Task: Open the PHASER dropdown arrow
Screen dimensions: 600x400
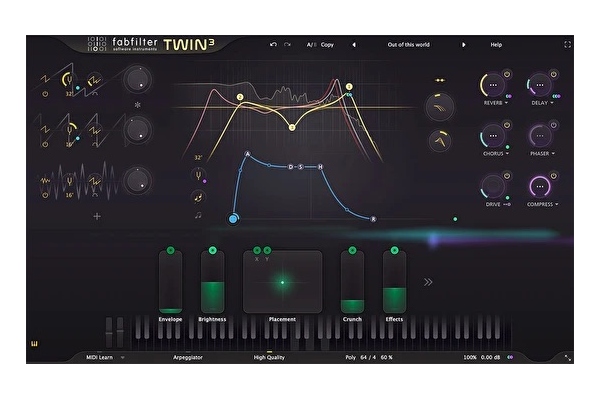Action: 553,153
